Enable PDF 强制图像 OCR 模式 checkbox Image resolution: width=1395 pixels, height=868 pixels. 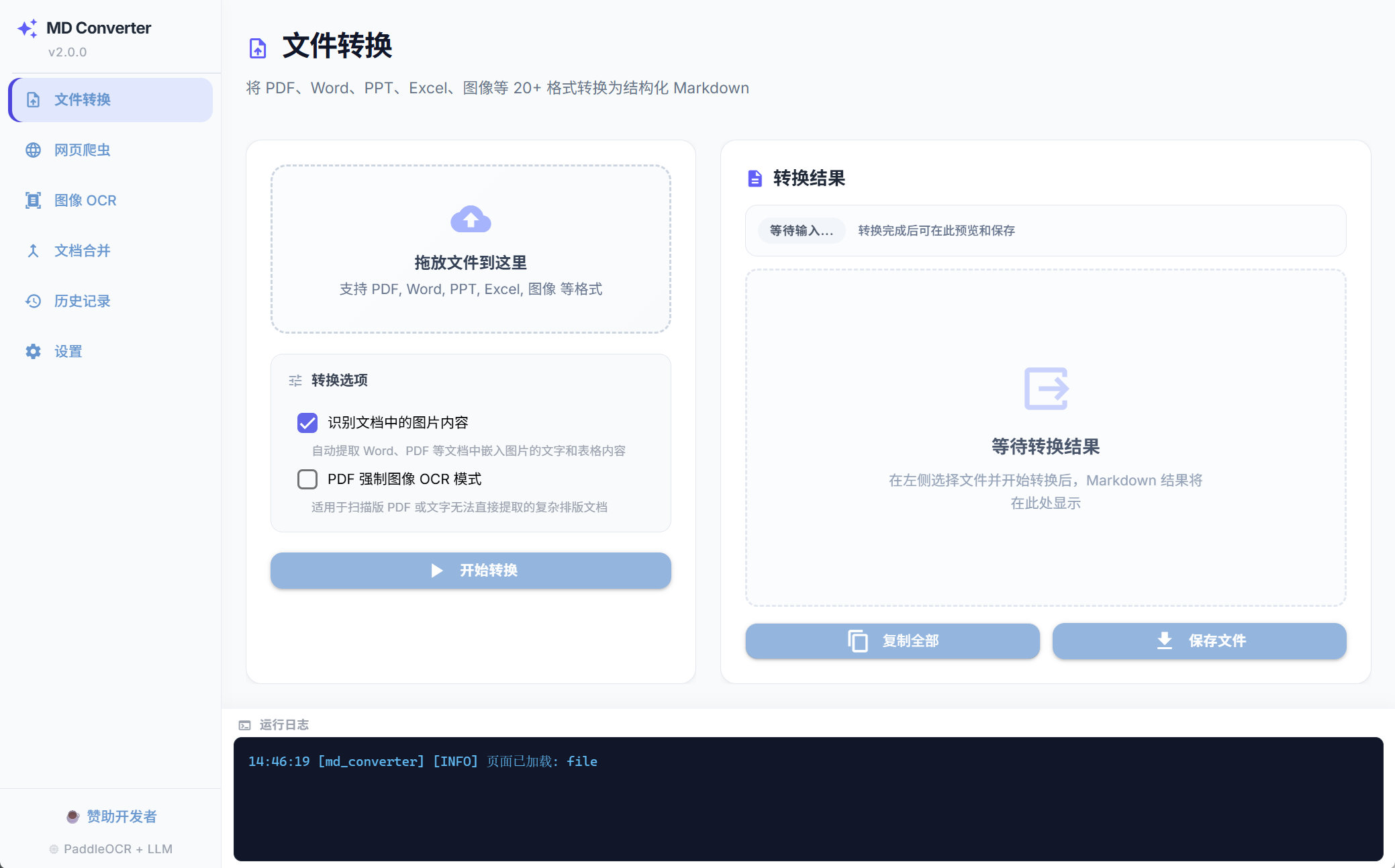click(x=307, y=479)
